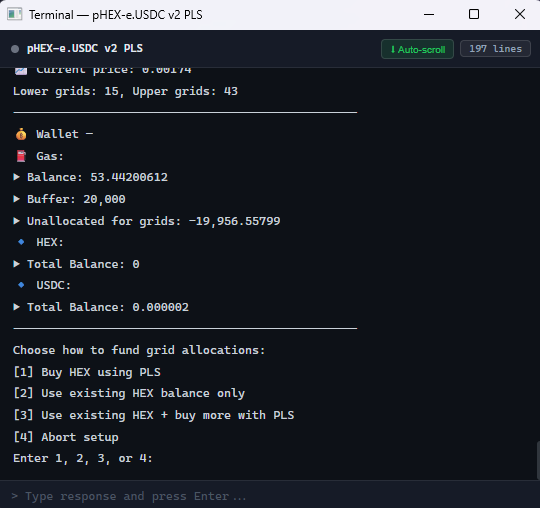
Task: Click the money bag Wallet icon
Action: click(21, 134)
